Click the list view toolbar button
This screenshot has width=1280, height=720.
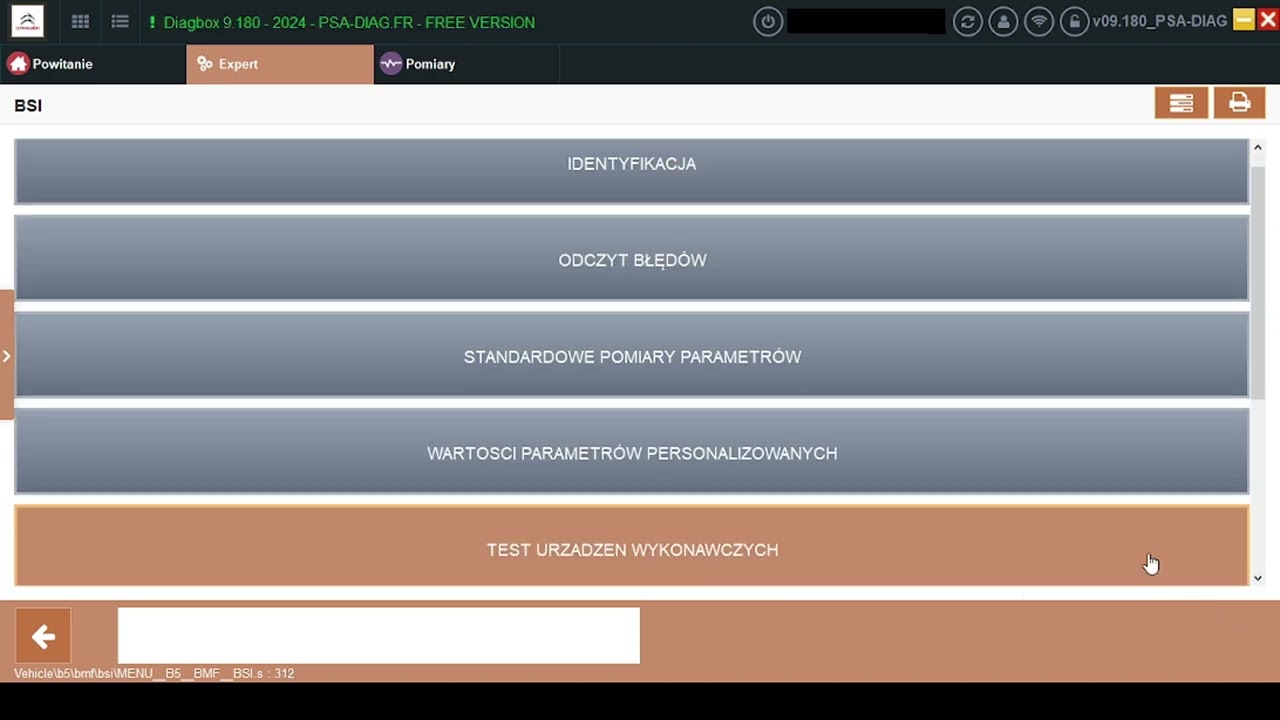tap(1181, 103)
